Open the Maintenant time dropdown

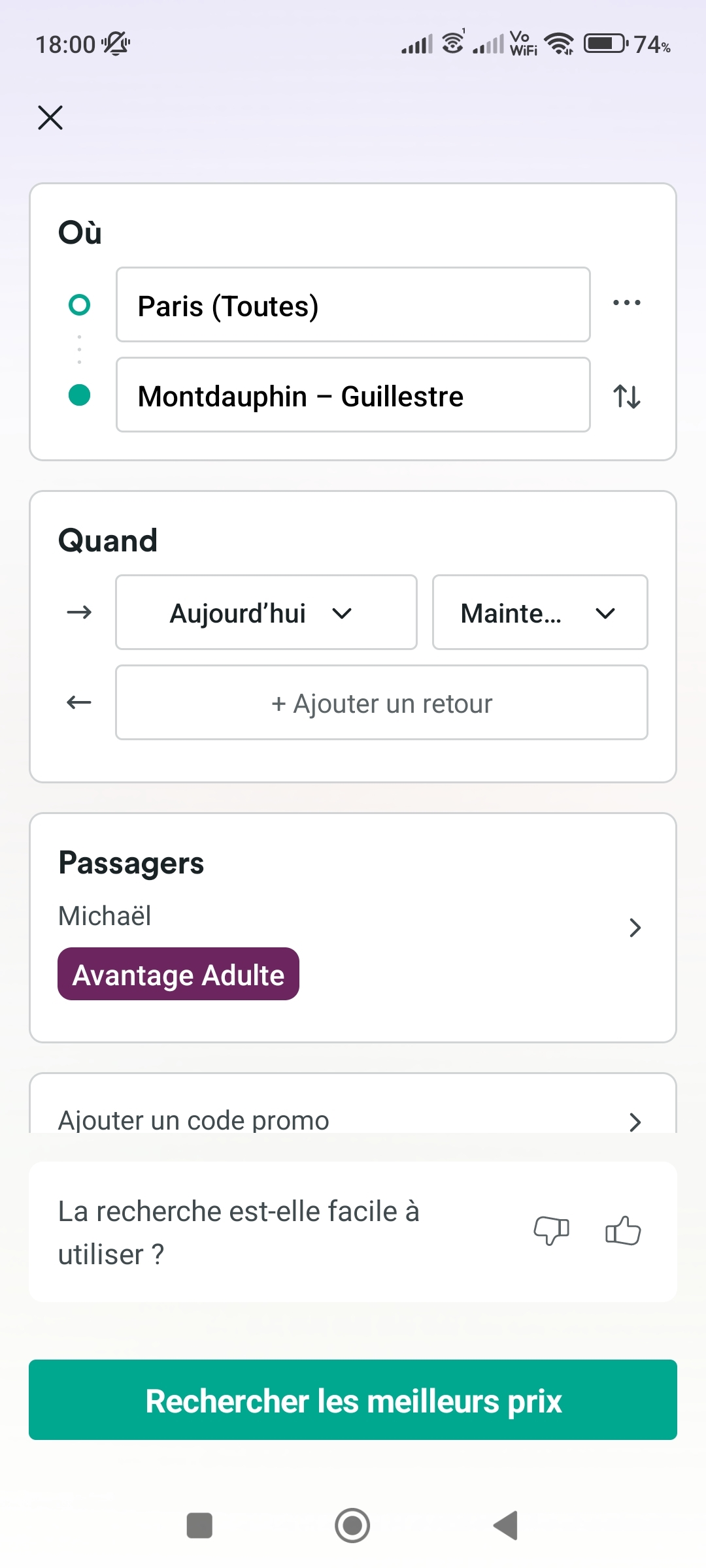(540, 613)
